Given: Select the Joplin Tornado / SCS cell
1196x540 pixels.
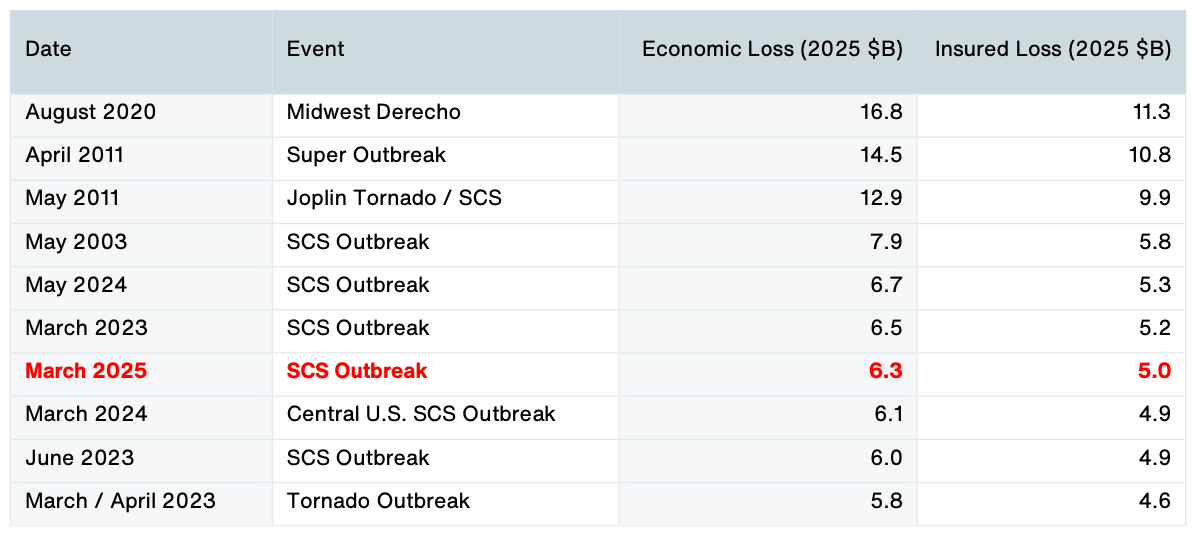Looking at the screenshot, I should (x=394, y=198).
